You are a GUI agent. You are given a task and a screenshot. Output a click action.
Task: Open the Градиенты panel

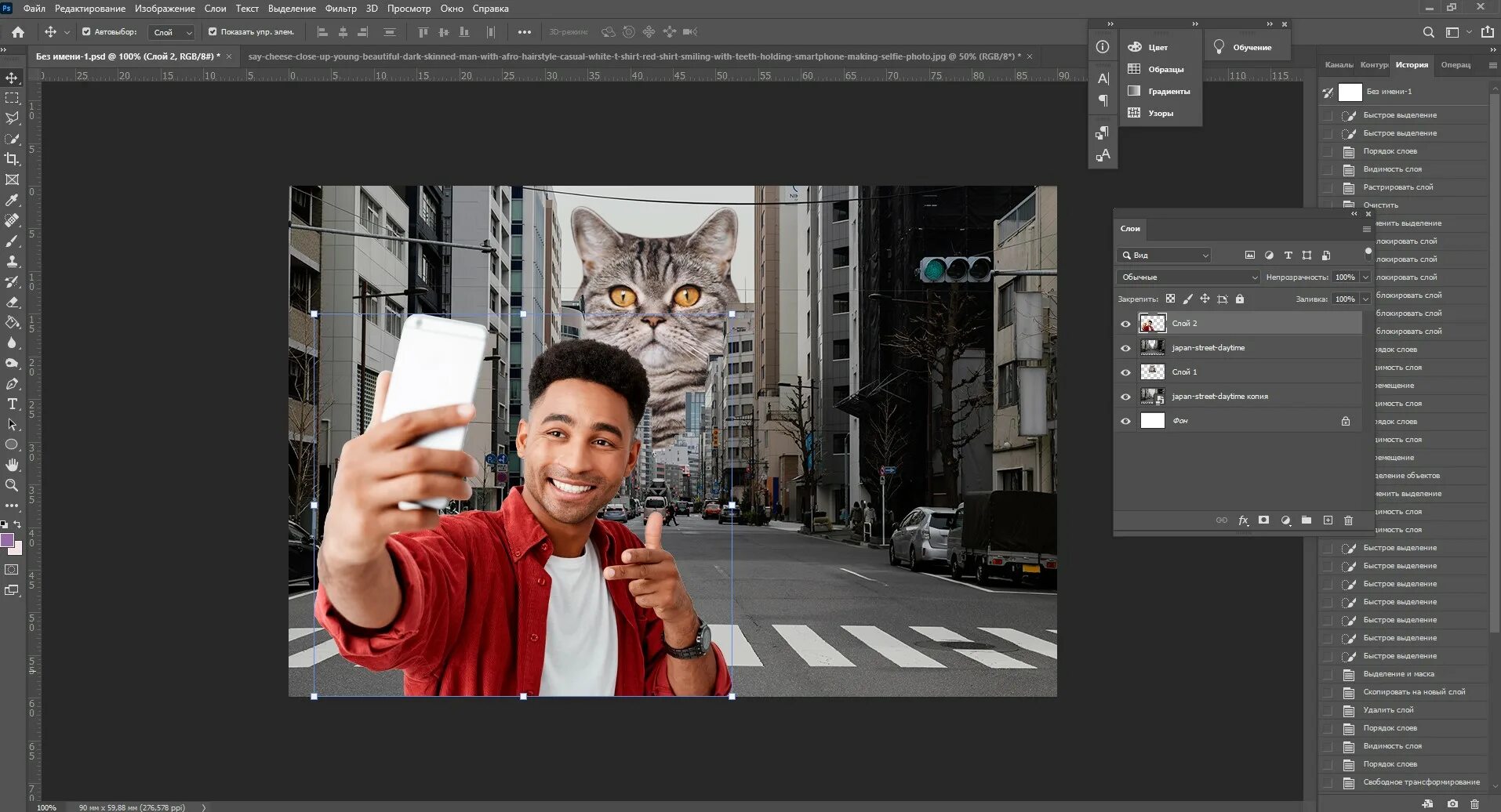[x=1160, y=92]
